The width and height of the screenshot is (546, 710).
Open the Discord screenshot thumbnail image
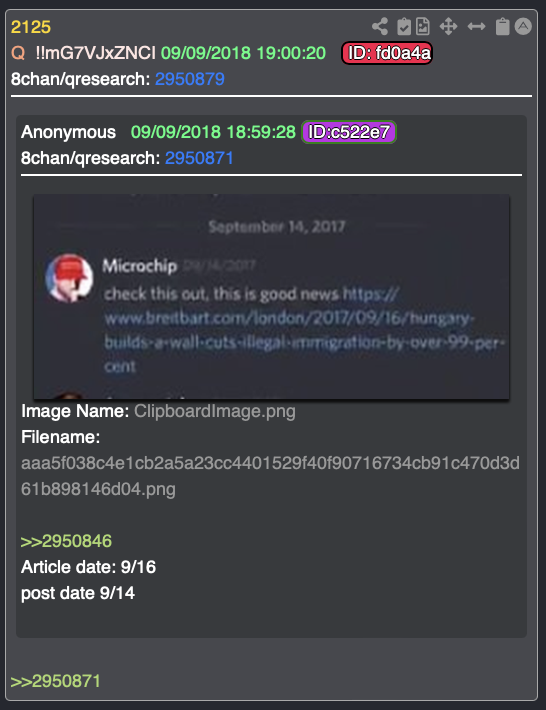click(x=272, y=297)
